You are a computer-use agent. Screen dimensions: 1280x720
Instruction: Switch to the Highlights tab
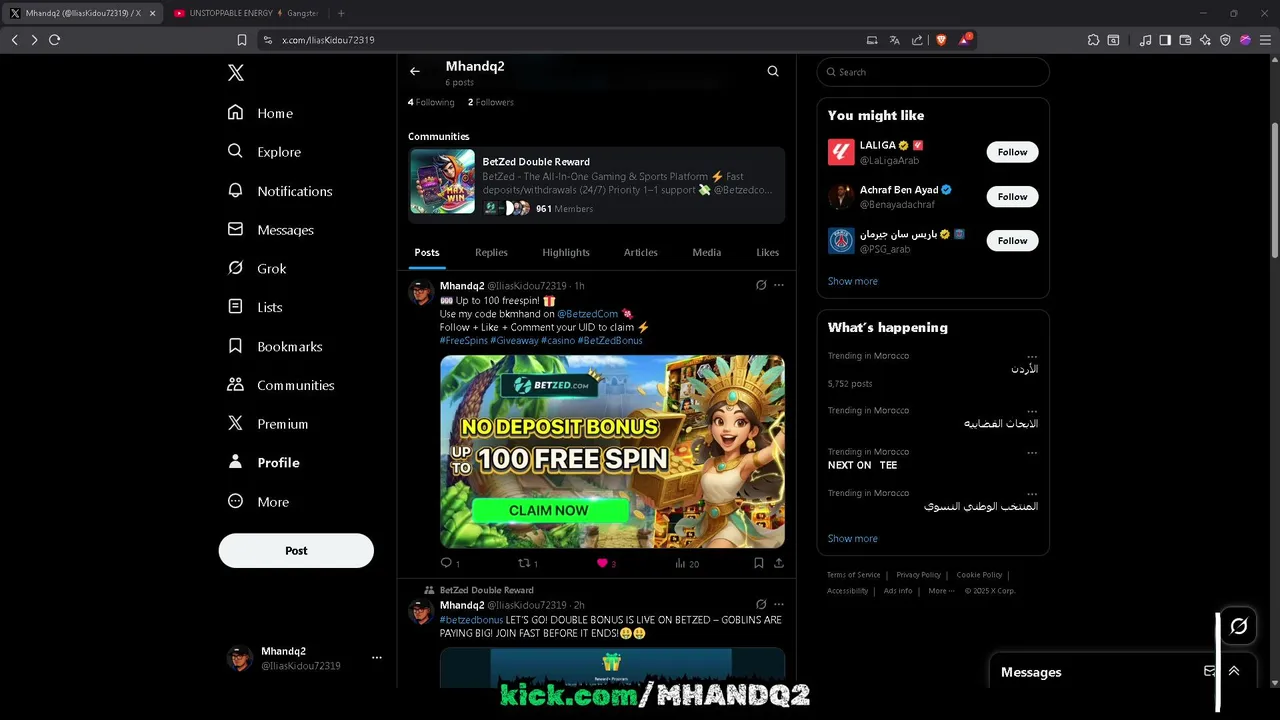tap(566, 253)
